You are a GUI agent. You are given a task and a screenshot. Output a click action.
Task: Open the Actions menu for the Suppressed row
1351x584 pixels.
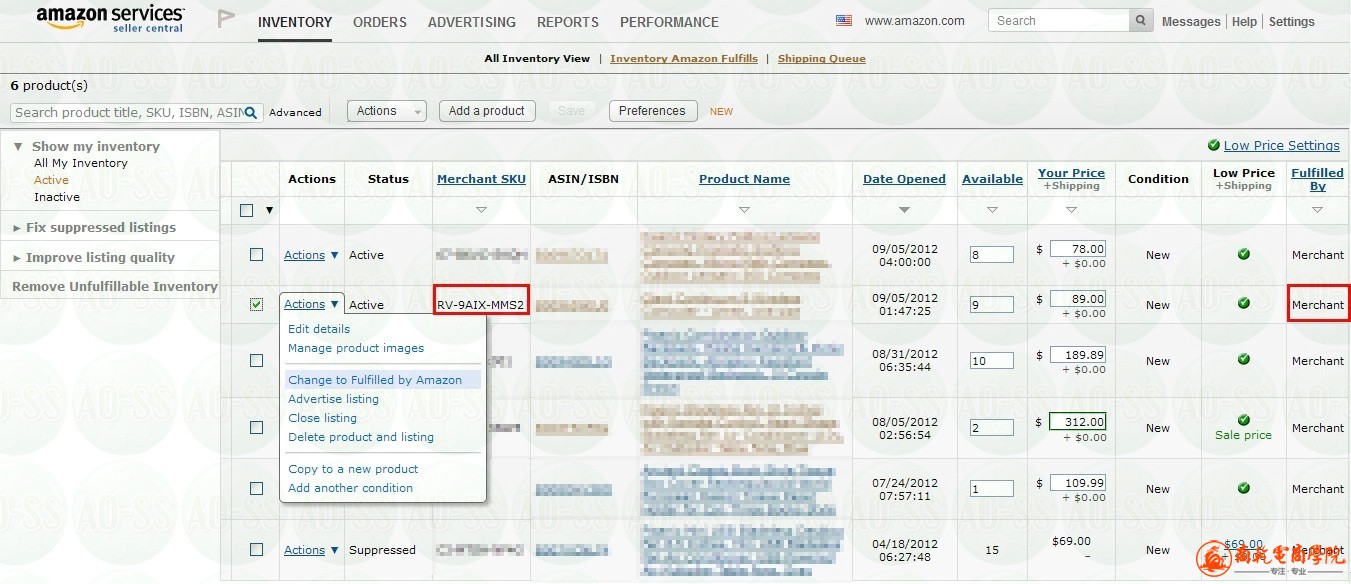(311, 550)
